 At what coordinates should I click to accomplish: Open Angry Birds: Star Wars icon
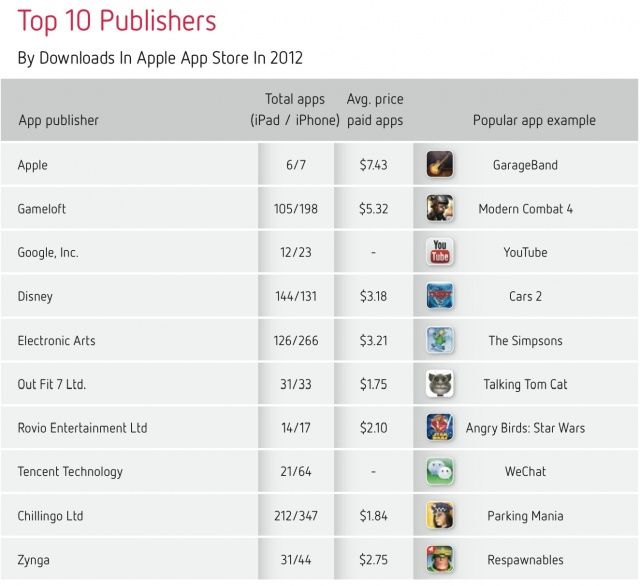pos(439,428)
